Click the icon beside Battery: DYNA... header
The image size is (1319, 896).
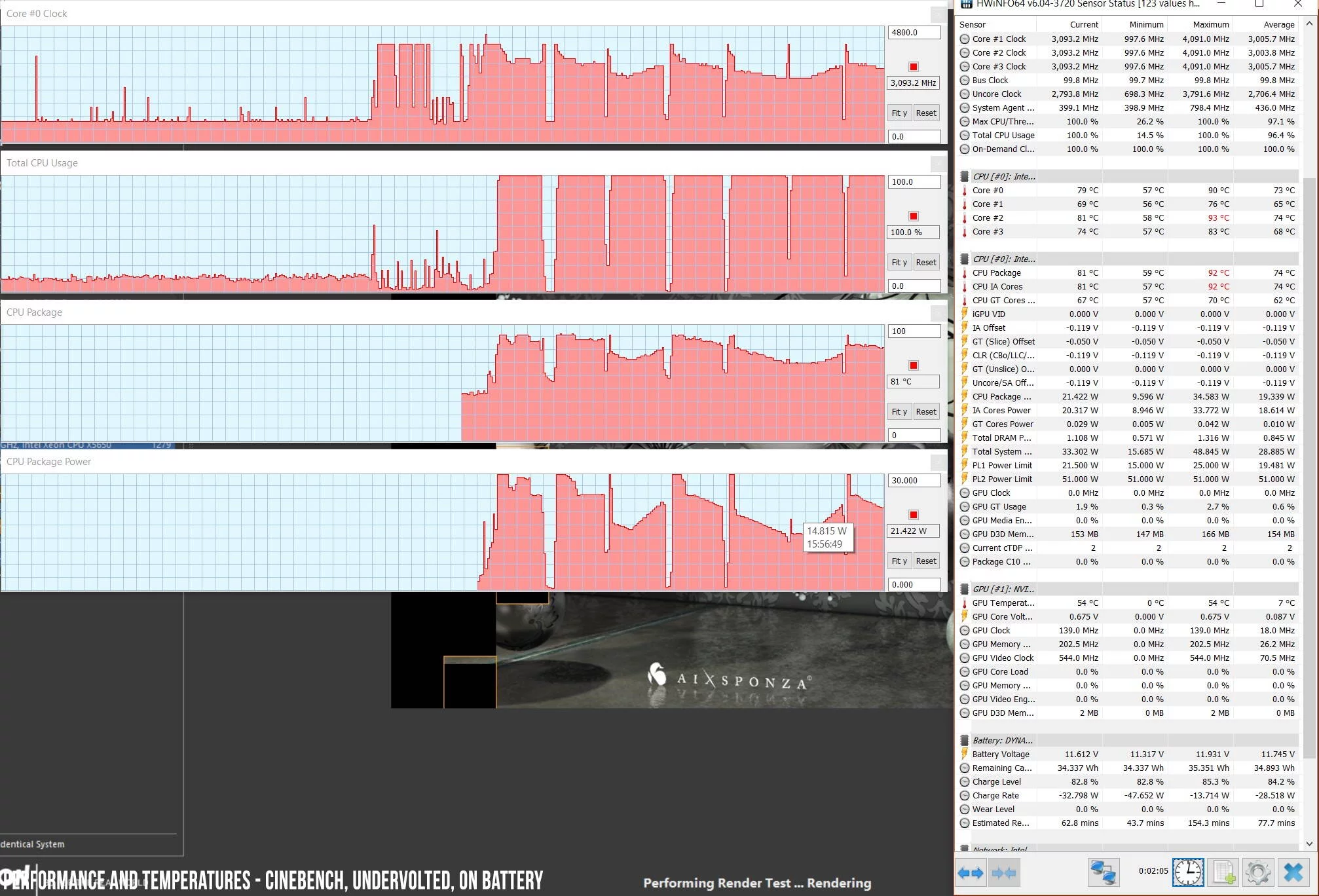pos(964,740)
